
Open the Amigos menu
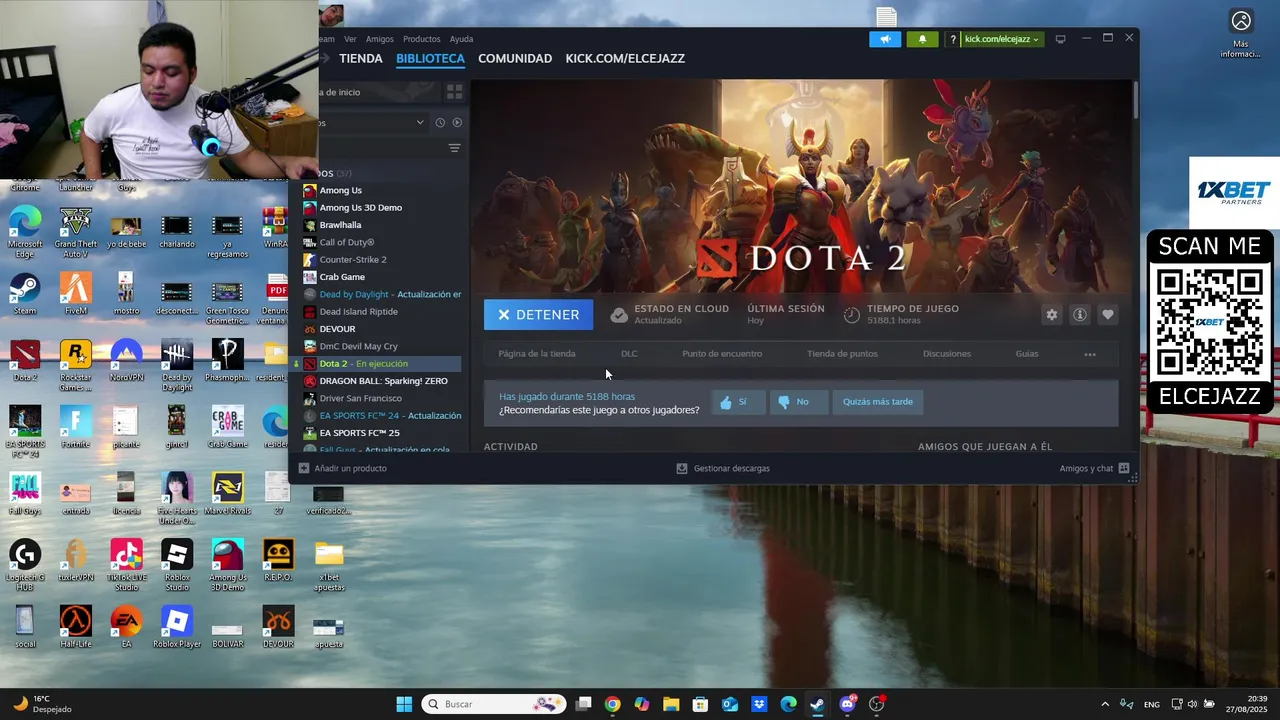click(x=380, y=39)
